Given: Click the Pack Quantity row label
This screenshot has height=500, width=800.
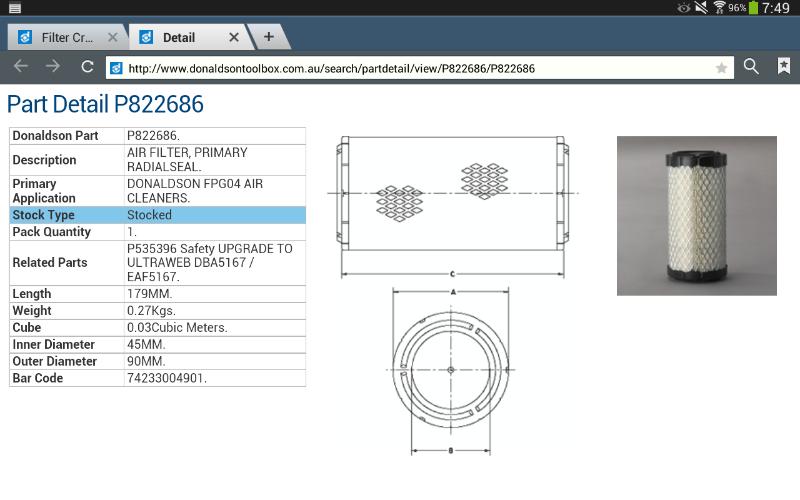Looking at the screenshot, I should pos(52,232).
